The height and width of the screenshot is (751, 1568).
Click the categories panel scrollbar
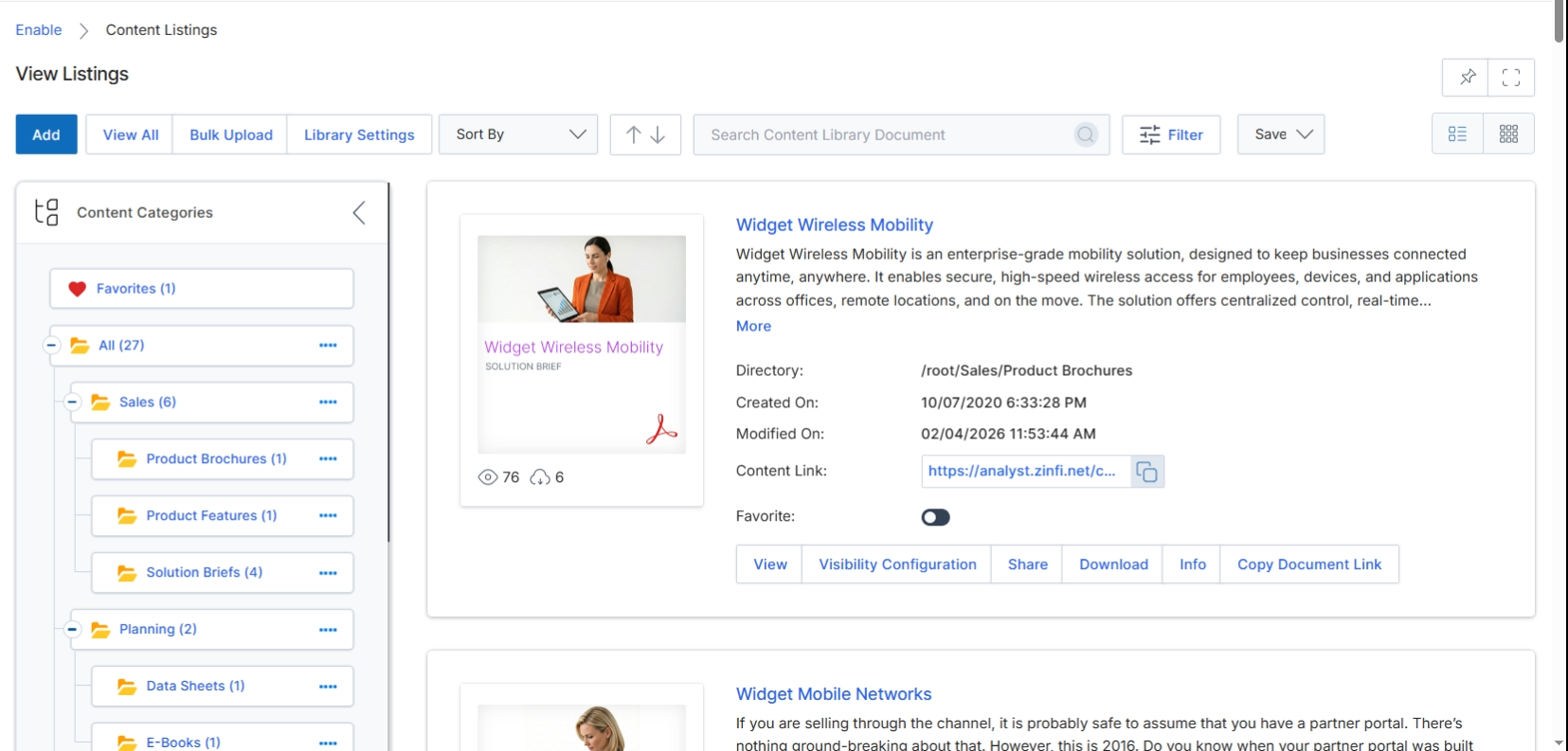[388, 362]
